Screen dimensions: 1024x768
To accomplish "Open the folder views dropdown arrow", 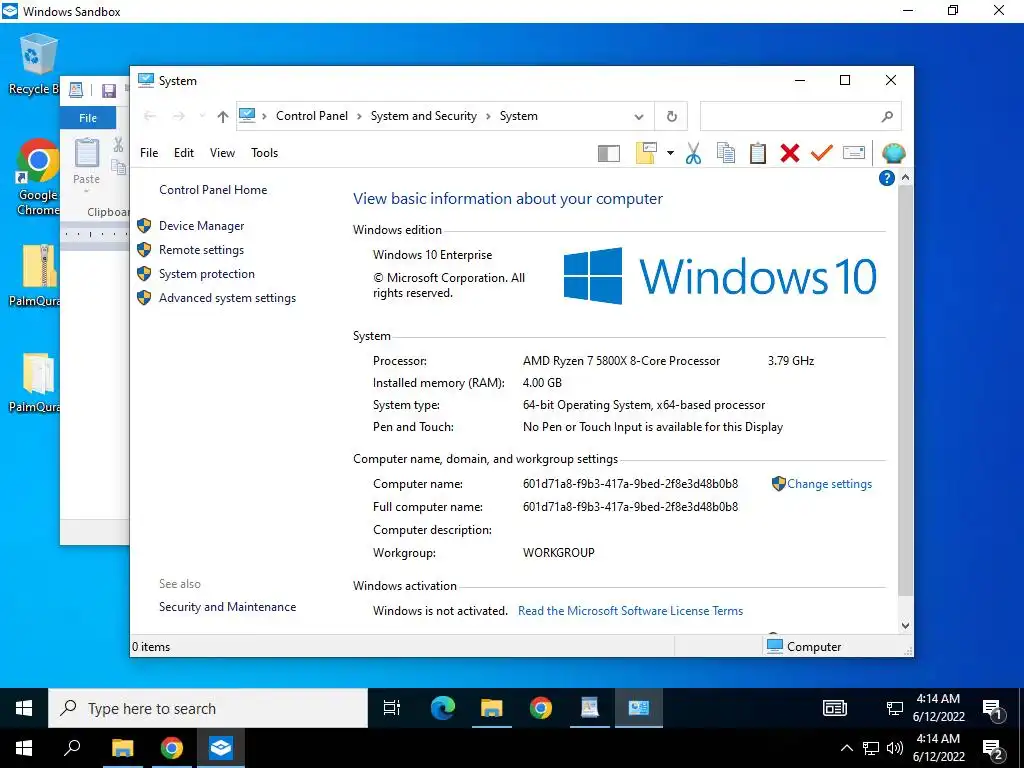I will [x=670, y=153].
